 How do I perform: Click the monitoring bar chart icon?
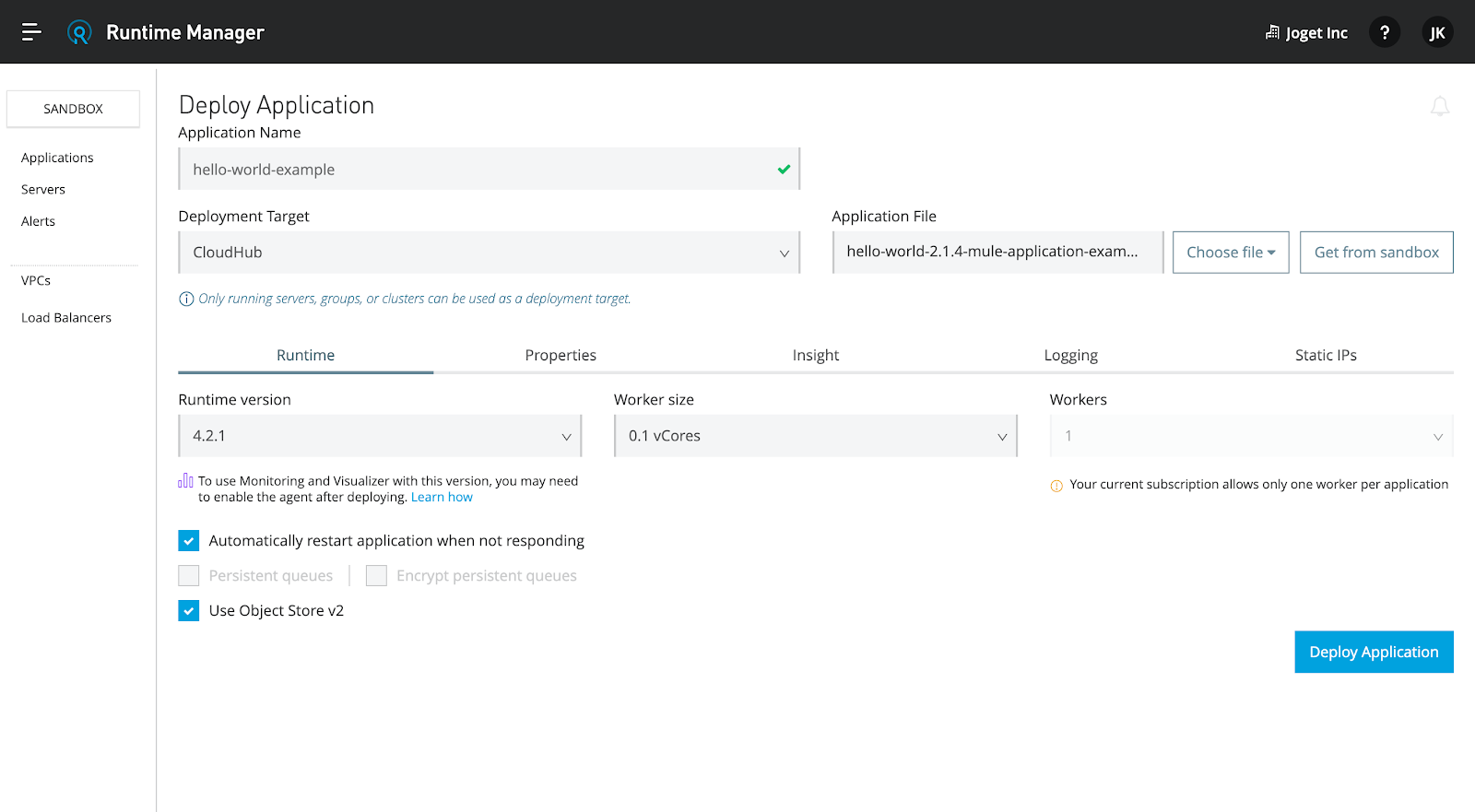click(185, 480)
